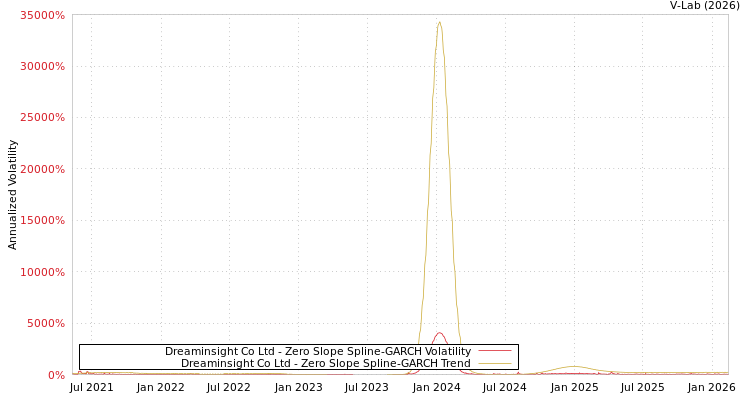Click the 5000% y-axis label
750x400 pixels.
(x=45, y=323)
